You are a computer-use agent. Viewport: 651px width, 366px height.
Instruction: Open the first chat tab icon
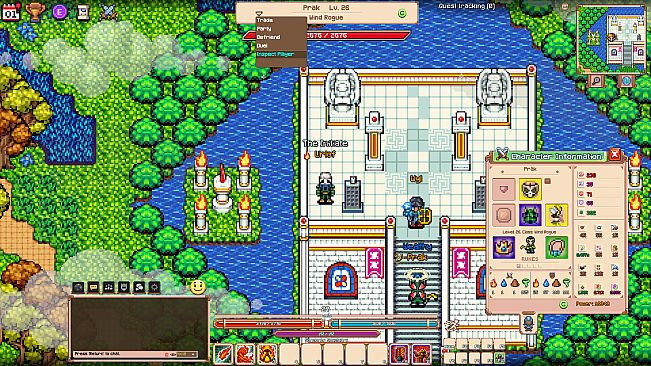(78, 287)
